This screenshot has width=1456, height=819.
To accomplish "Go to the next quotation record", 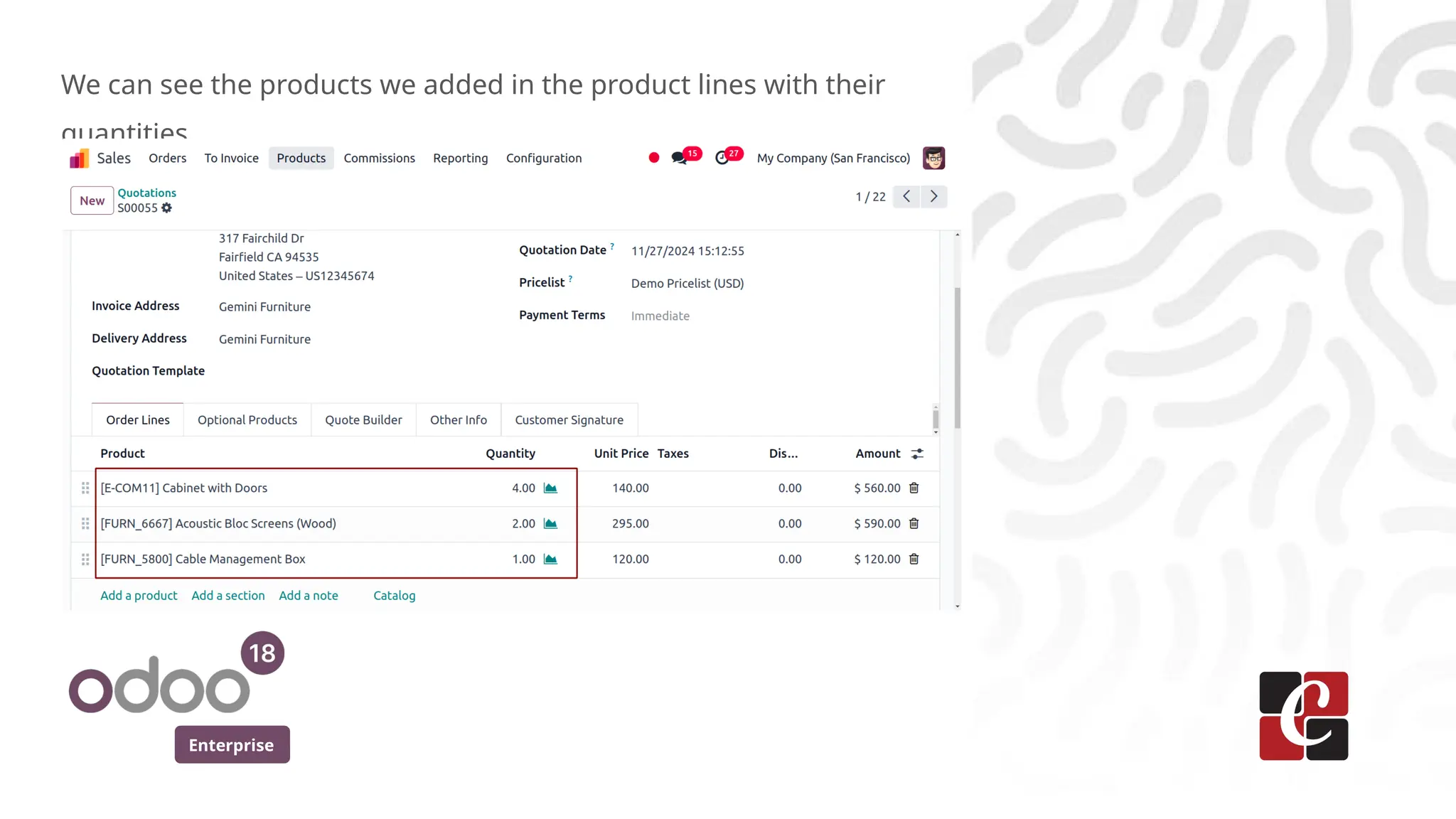I will tap(933, 196).
